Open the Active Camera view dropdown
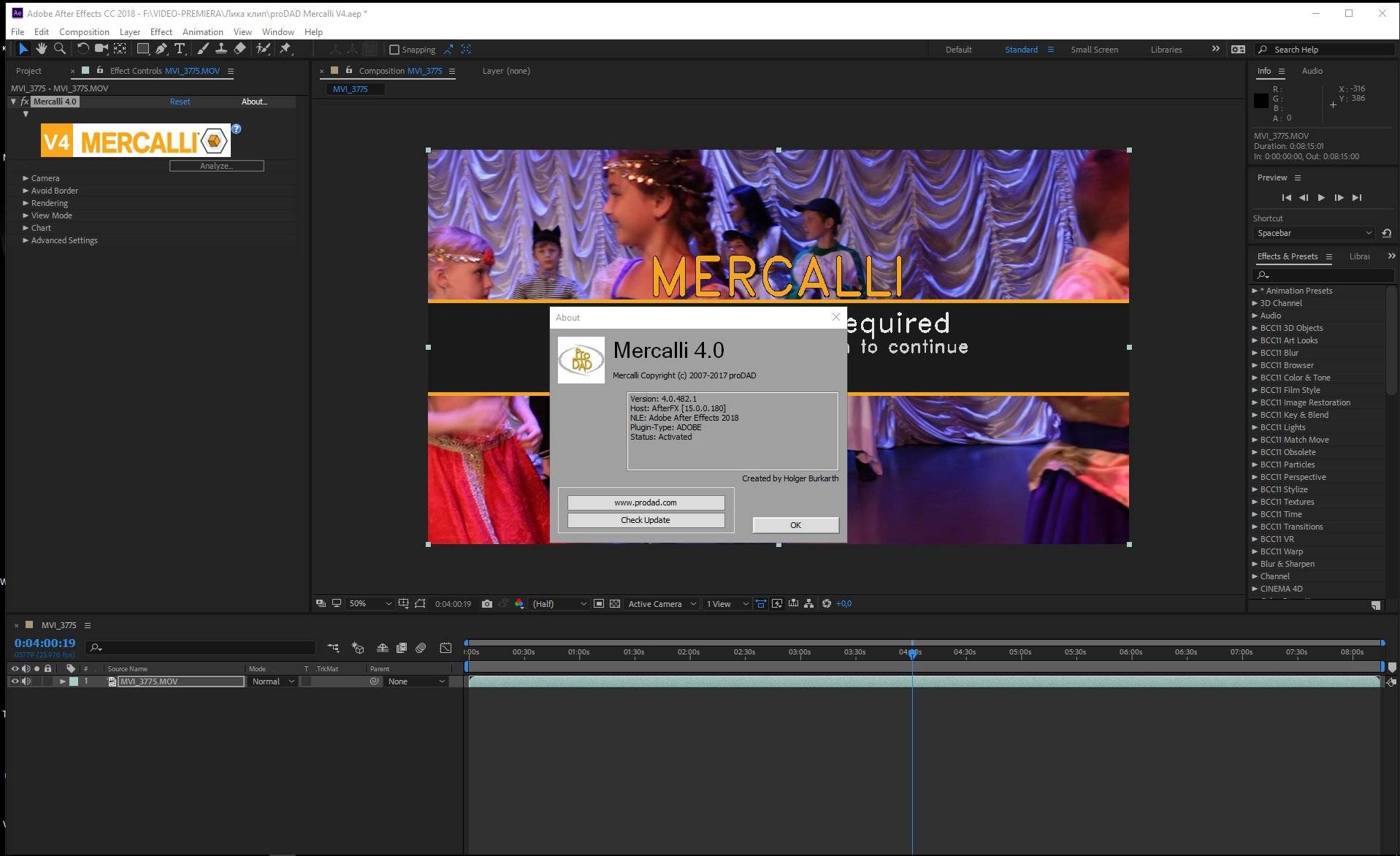This screenshot has width=1400, height=856. (x=662, y=604)
